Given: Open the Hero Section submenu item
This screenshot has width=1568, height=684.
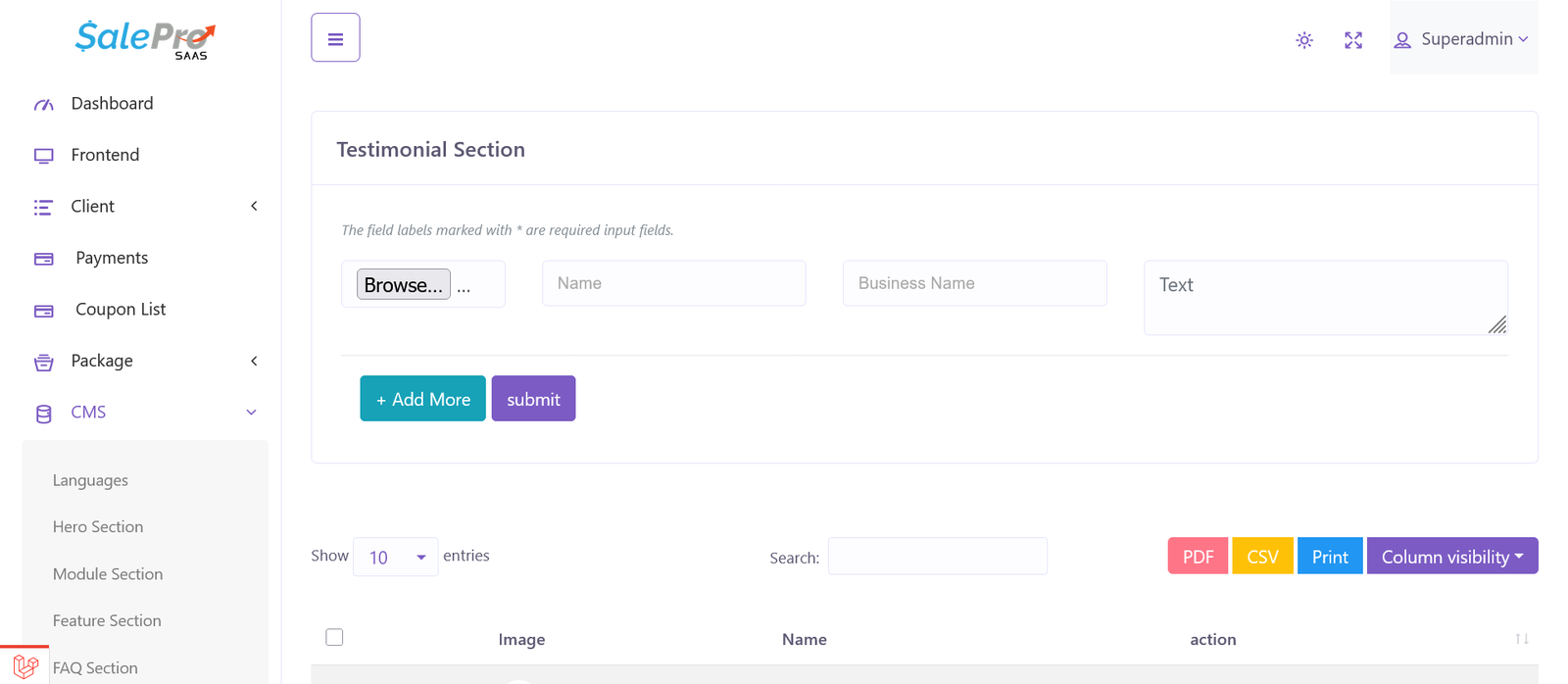Looking at the screenshot, I should point(98,527).
